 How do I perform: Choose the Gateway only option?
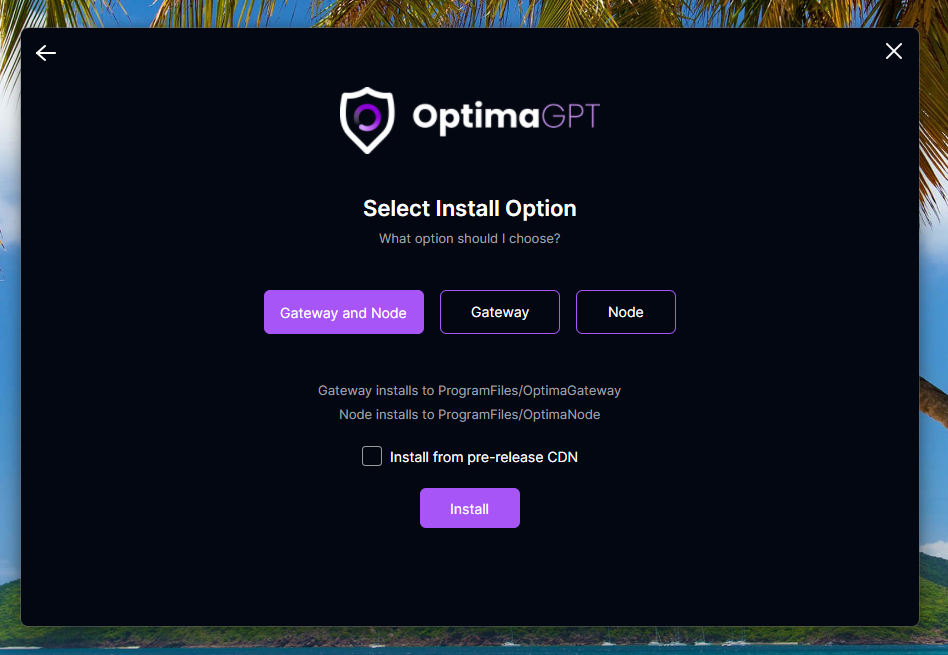point(499,312)
